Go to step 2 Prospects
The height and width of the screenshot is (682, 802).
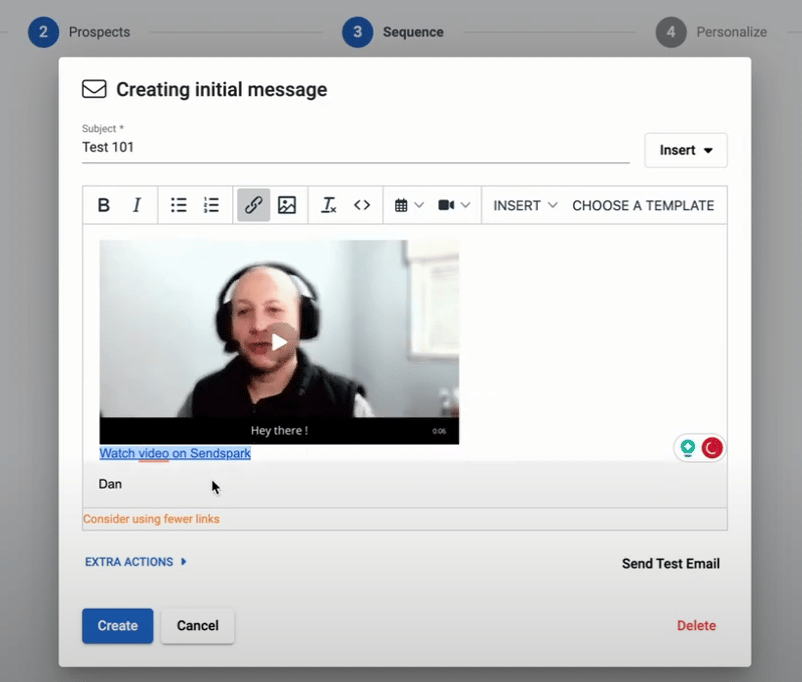point(79,32)
